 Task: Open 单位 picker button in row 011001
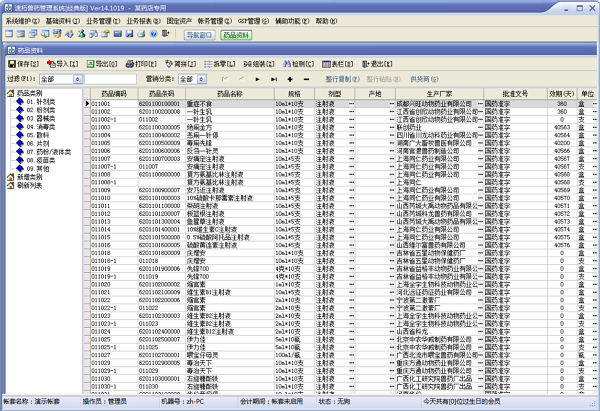(595, 104)
